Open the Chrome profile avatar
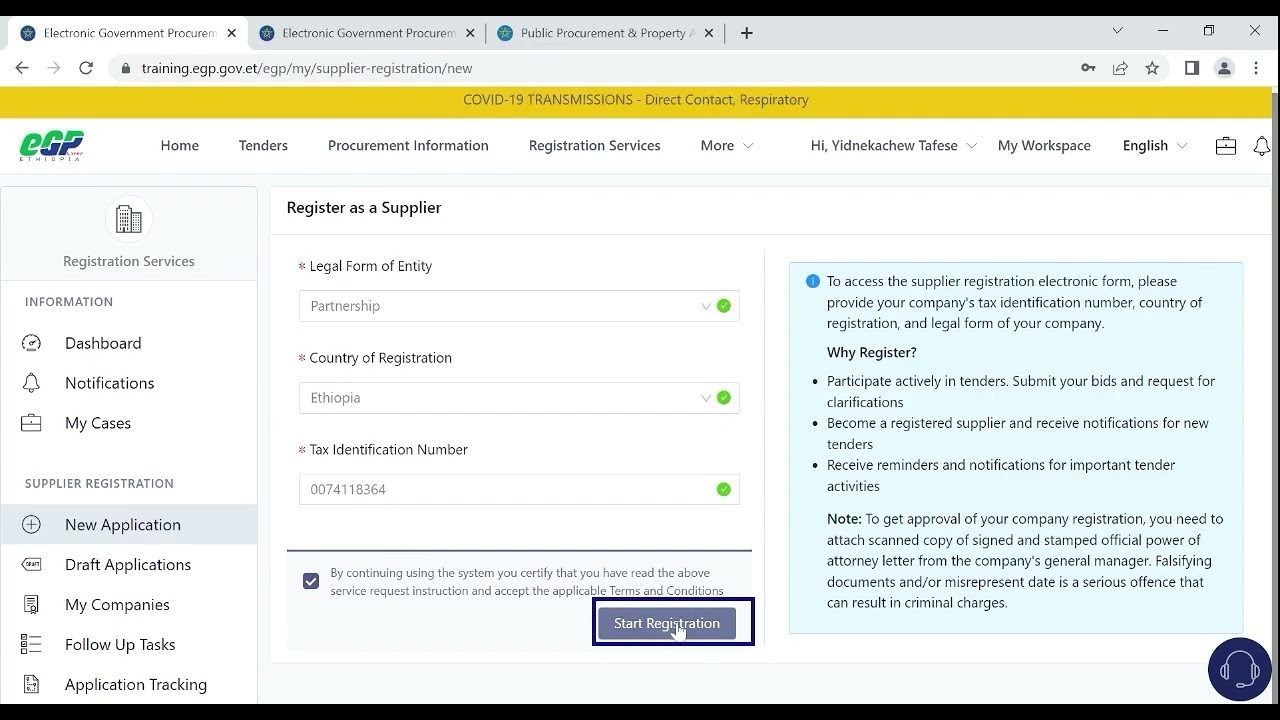 point(1224,68)
